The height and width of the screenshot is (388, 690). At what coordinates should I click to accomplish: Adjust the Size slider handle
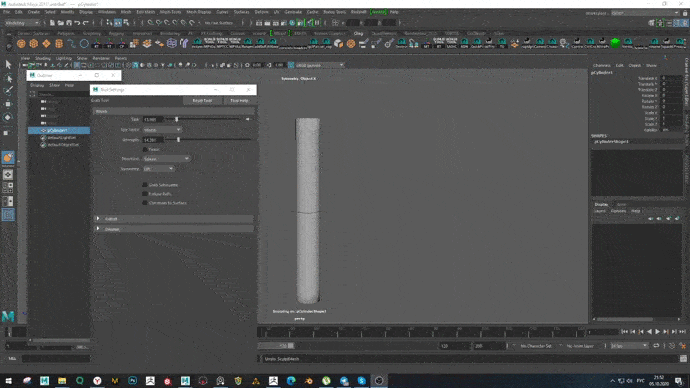[176, 119]
